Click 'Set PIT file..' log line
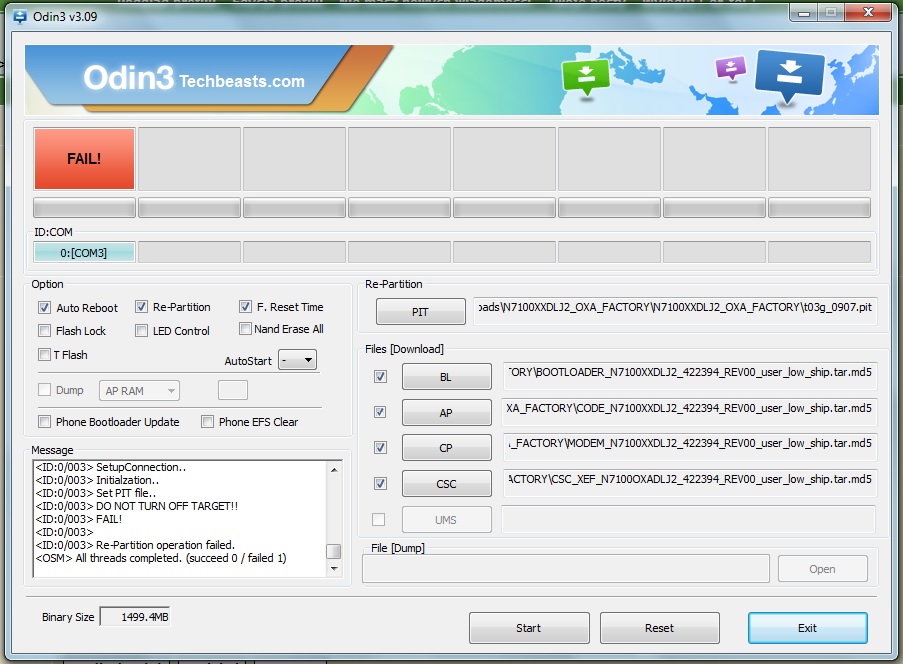This screenshot has height=664, width=903. point(96,493)
